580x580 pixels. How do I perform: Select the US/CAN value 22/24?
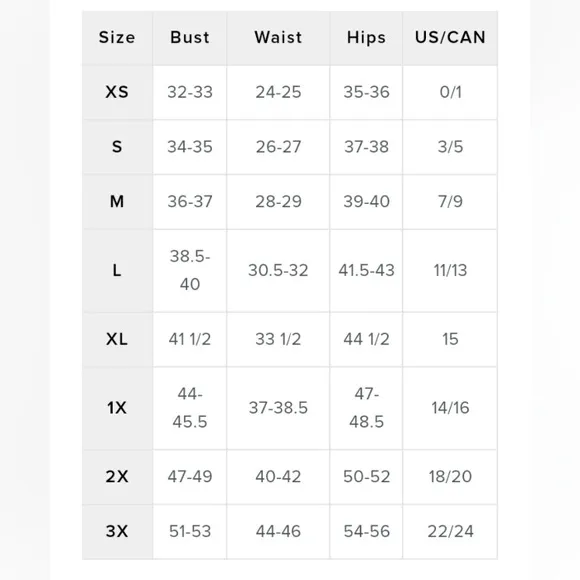coord(450,531)
